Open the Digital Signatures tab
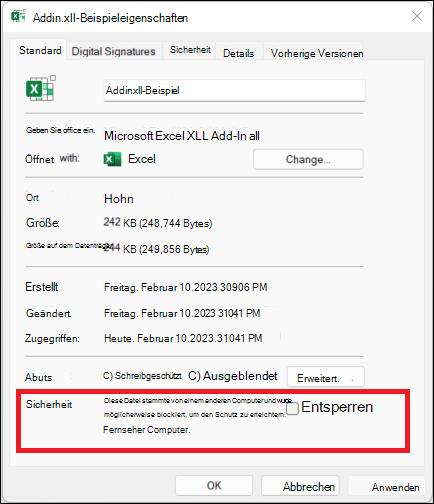This screenshot has width=434, height=504. (114, 51)
